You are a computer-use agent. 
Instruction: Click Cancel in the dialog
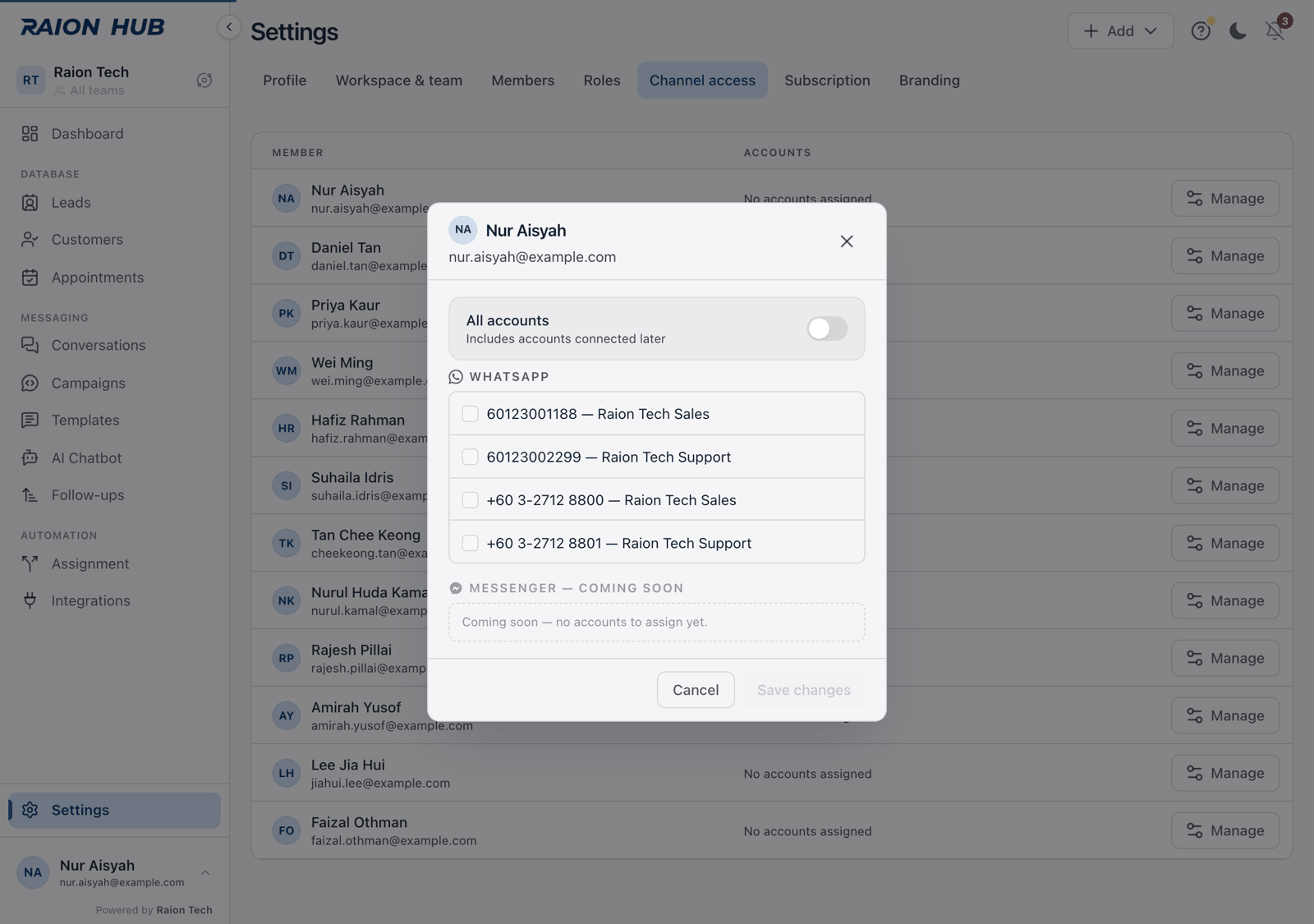coord(696,690)
